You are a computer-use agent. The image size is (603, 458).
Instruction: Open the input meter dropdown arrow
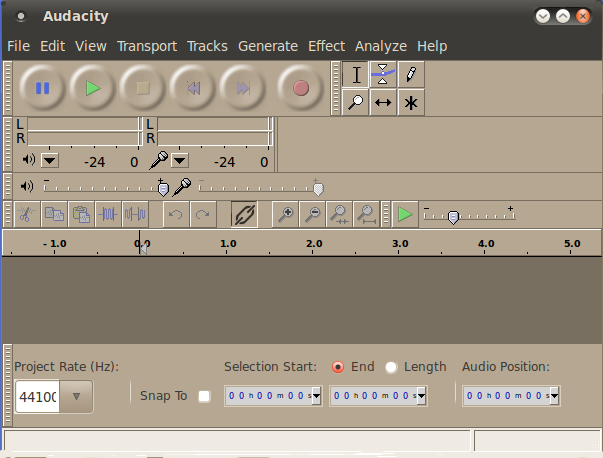coord(180,161)
